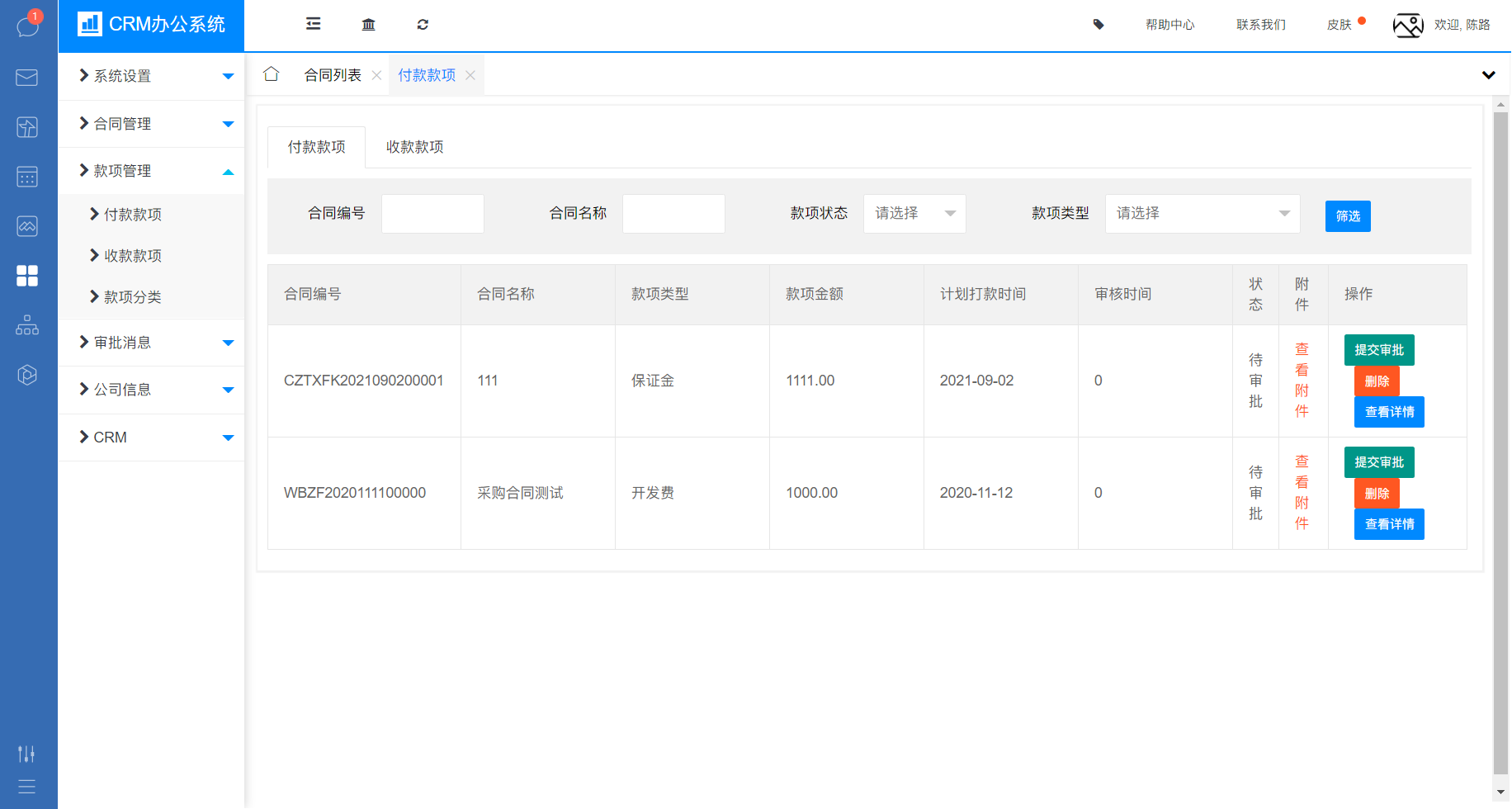
Task: Open the chat messages with notification badge
Action: [27, 25]
